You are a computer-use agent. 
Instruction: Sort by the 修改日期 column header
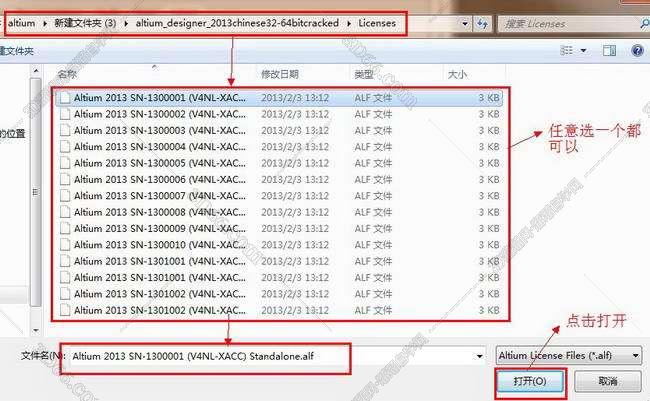280,74
